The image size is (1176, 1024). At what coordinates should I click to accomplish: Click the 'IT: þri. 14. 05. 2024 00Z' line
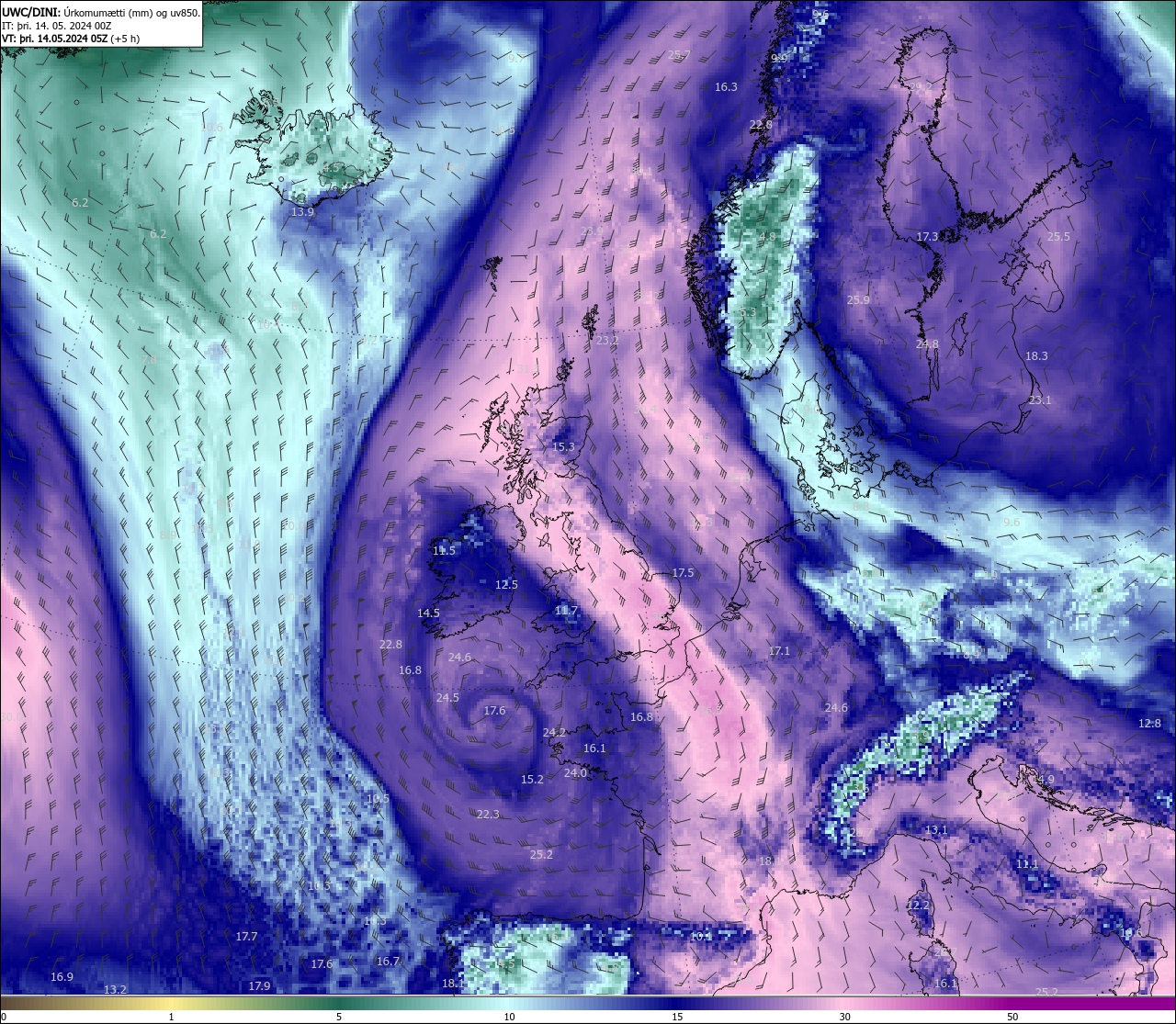click(x=57, y=26)
